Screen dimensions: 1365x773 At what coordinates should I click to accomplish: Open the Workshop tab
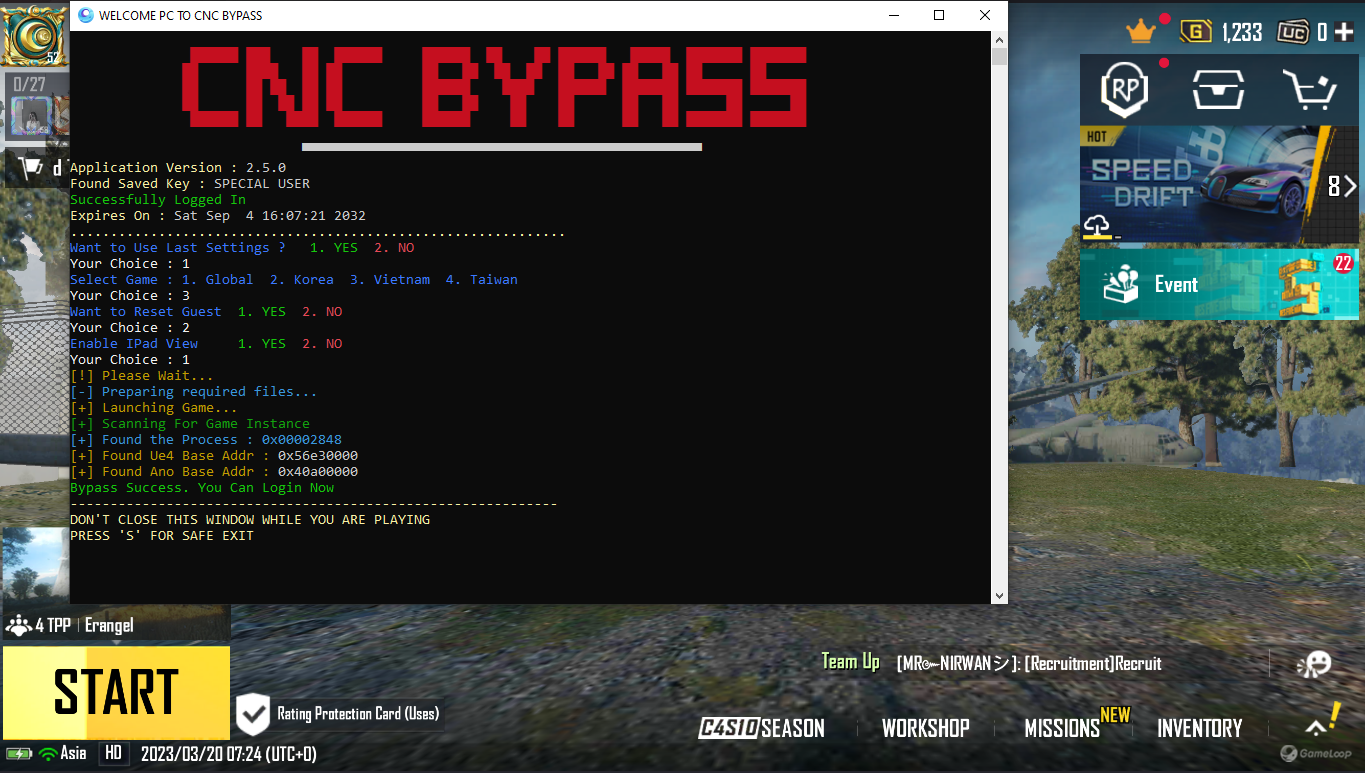pos(926,728)
